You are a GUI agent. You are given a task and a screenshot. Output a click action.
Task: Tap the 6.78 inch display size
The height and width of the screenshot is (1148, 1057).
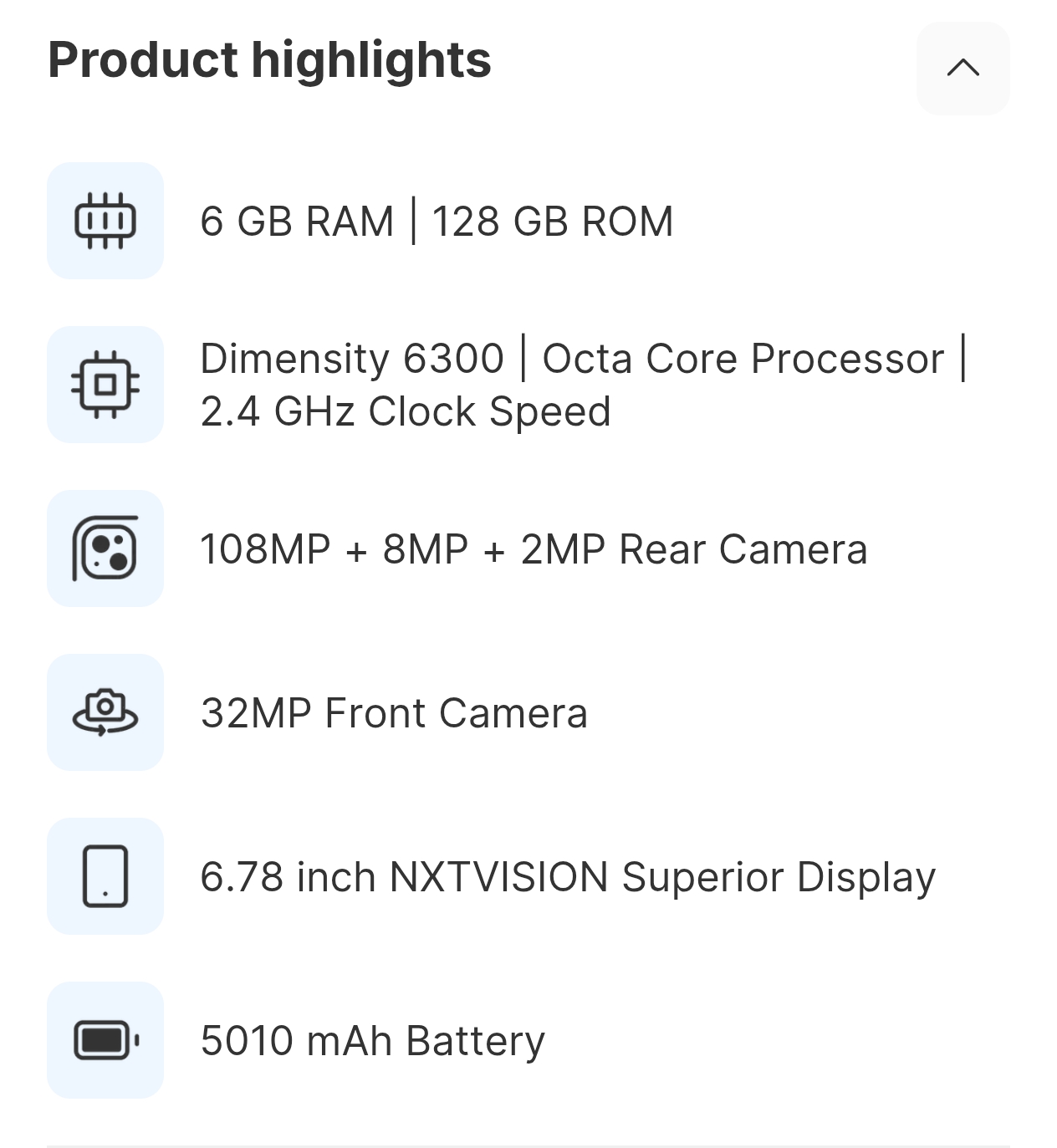click(x=288, y=877)
